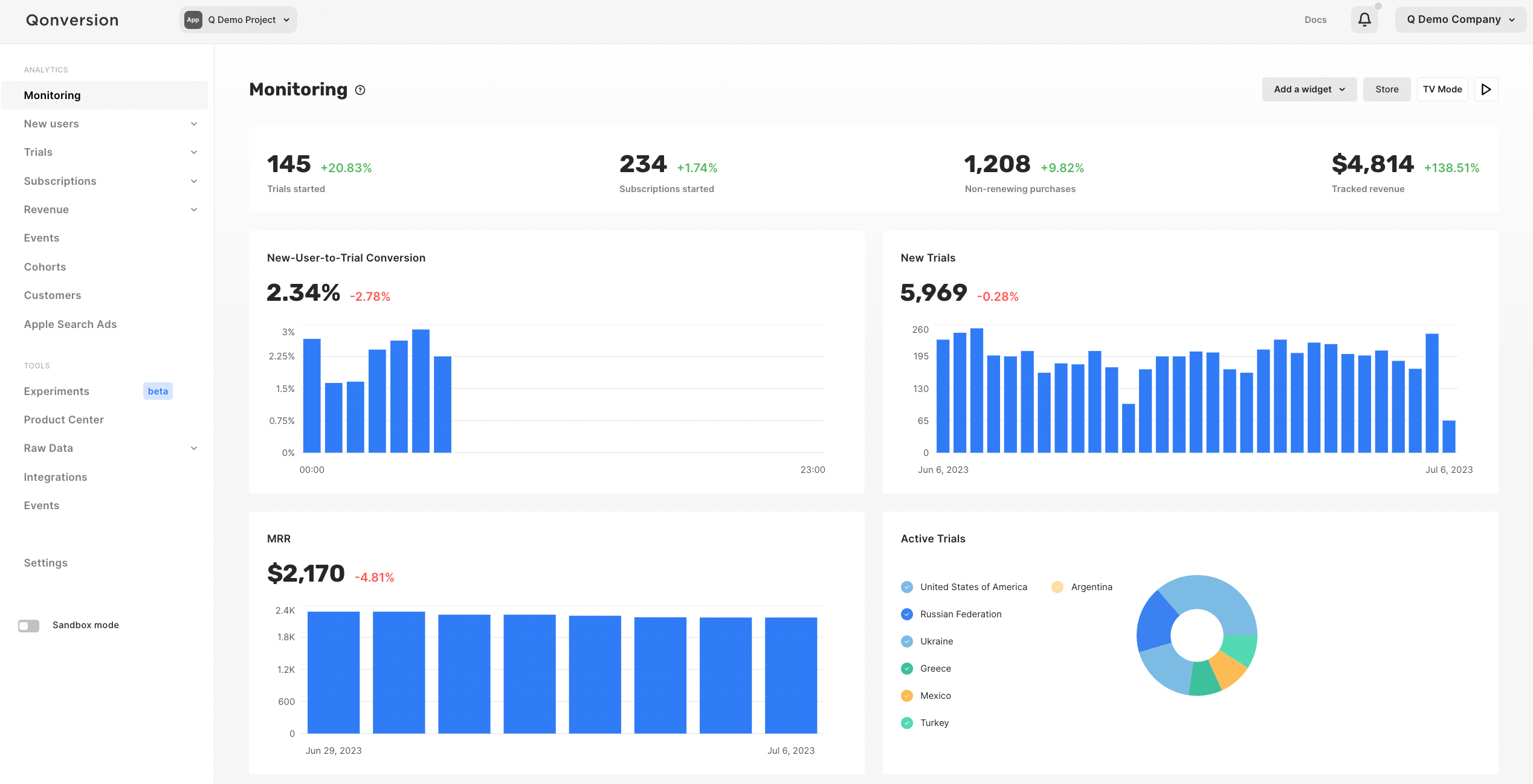Image resolution: width=1533 pixels, height=784 pixels.
Task: Open Apple Search Ads menu item
Action: [70, 324]
